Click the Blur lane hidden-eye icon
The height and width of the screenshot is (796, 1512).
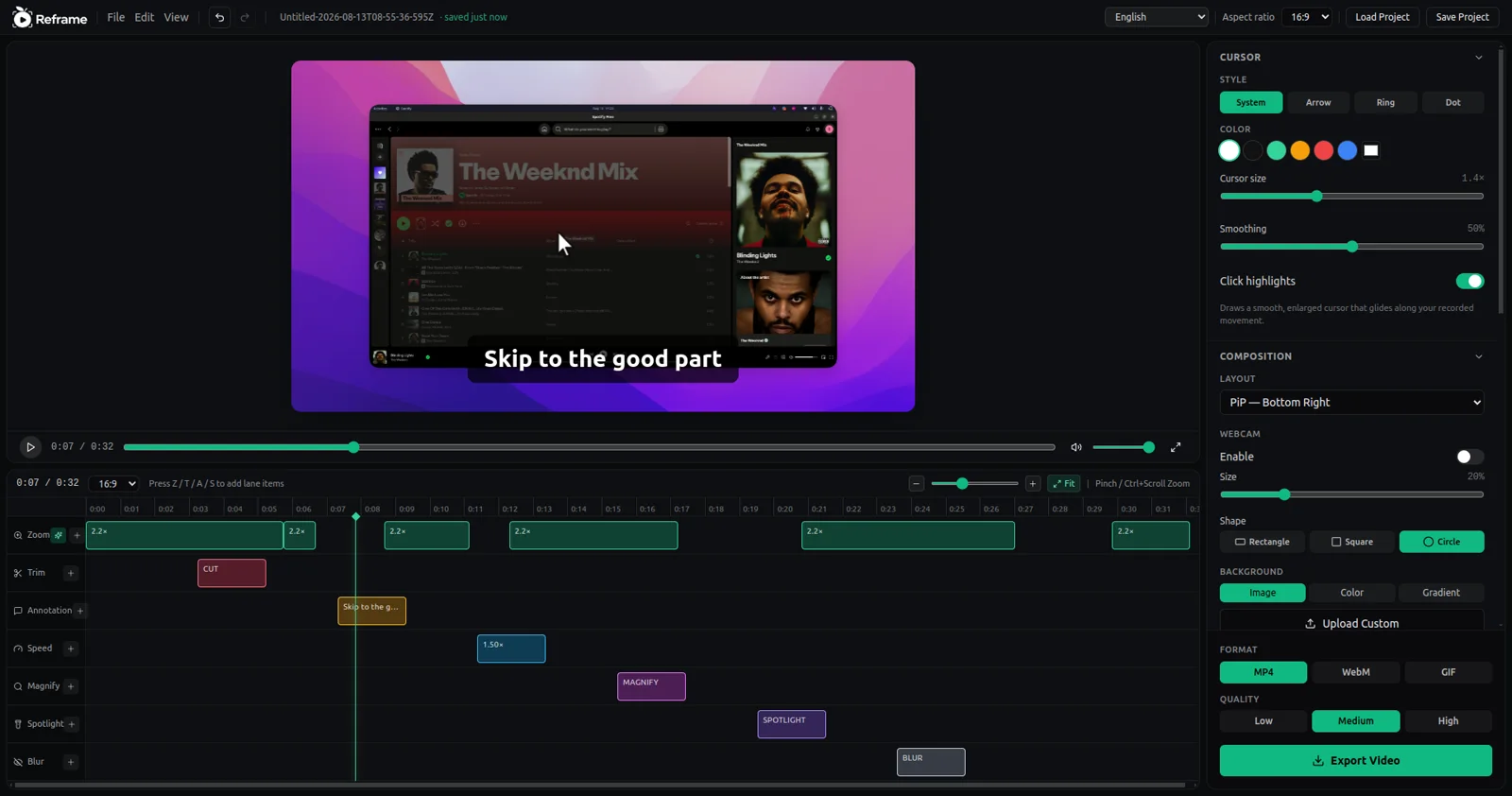18,762
